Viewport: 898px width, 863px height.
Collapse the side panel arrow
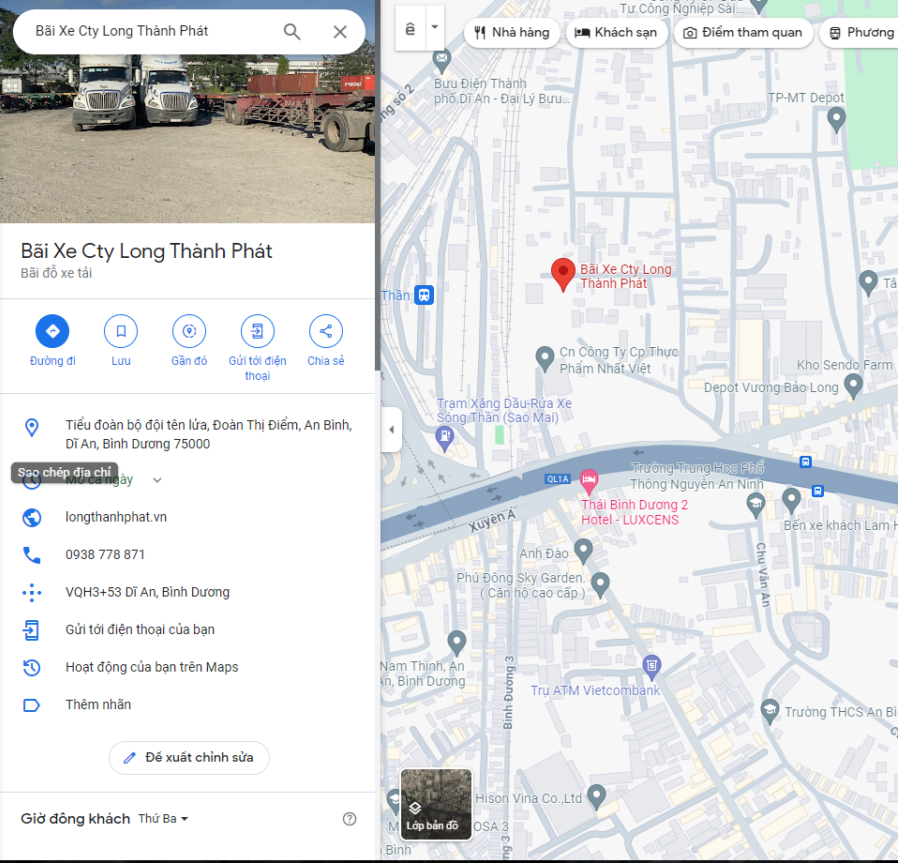click(391, 430)
